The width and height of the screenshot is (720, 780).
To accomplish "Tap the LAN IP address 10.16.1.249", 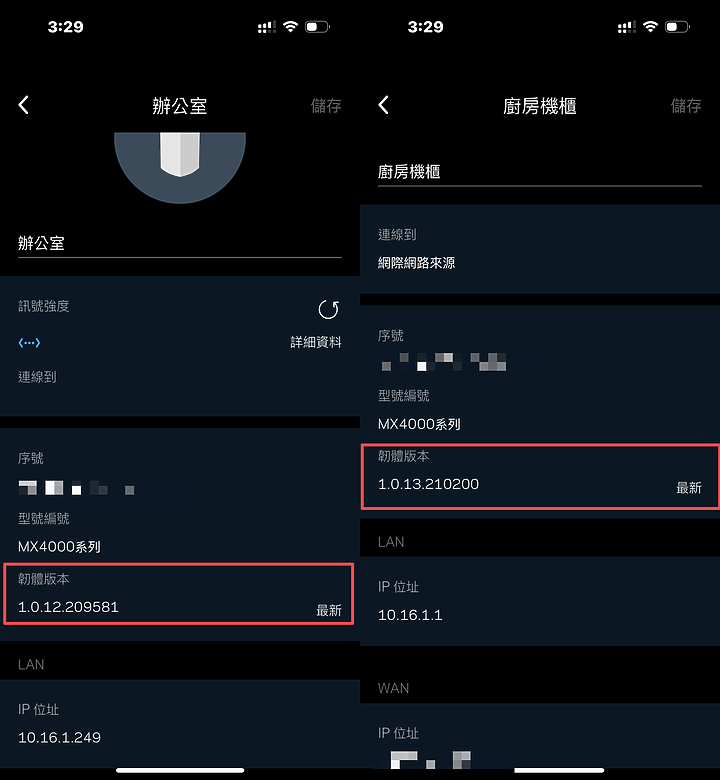I will point(59,737).
